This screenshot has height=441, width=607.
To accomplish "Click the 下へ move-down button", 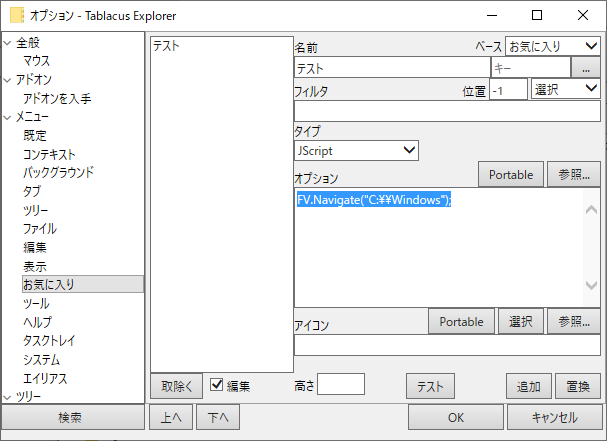I will tap(218, 417).
